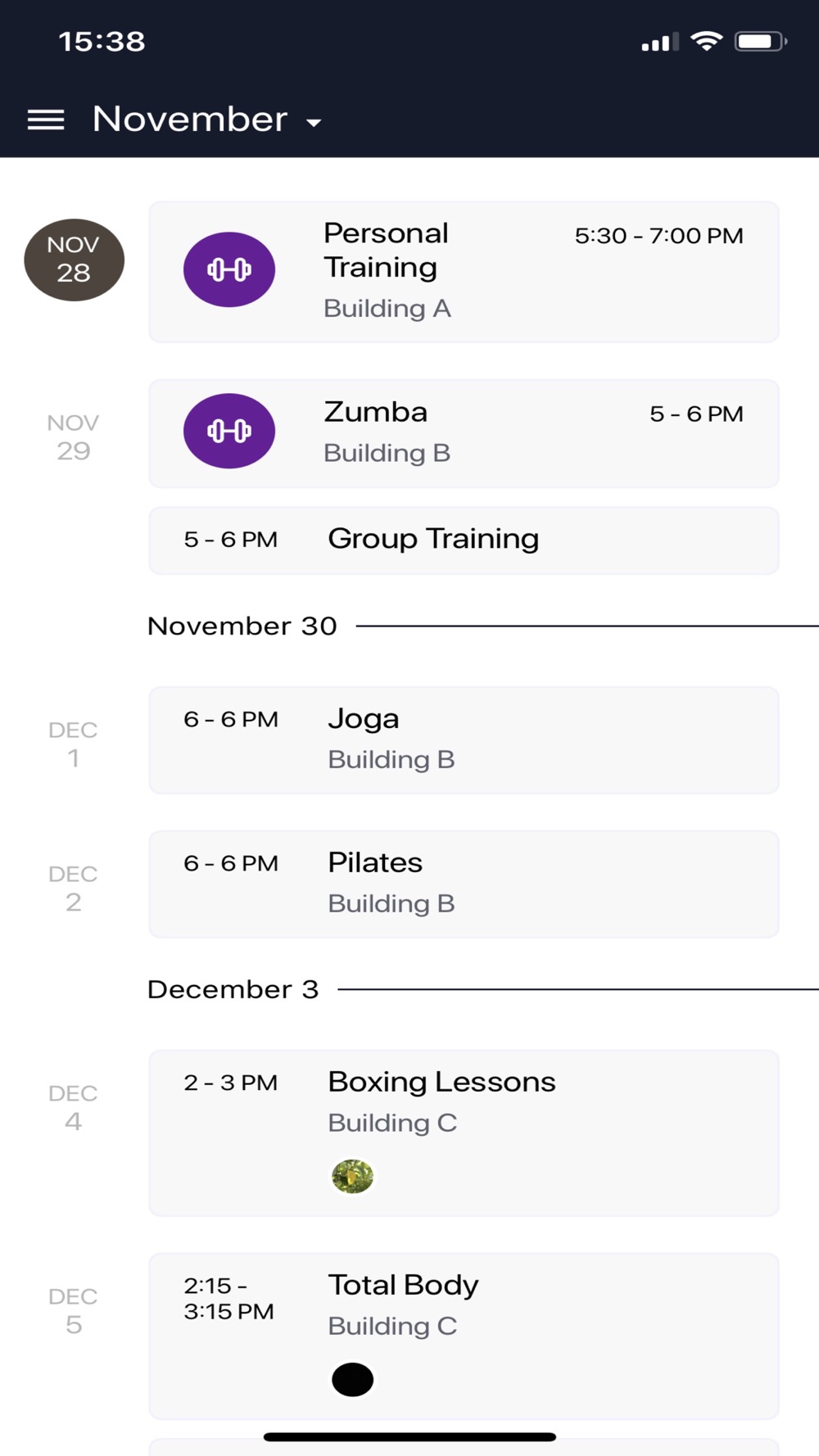Viewport: 819px width, 1456px height.
Task: Tap the November month title
Action: click(190, 120)
